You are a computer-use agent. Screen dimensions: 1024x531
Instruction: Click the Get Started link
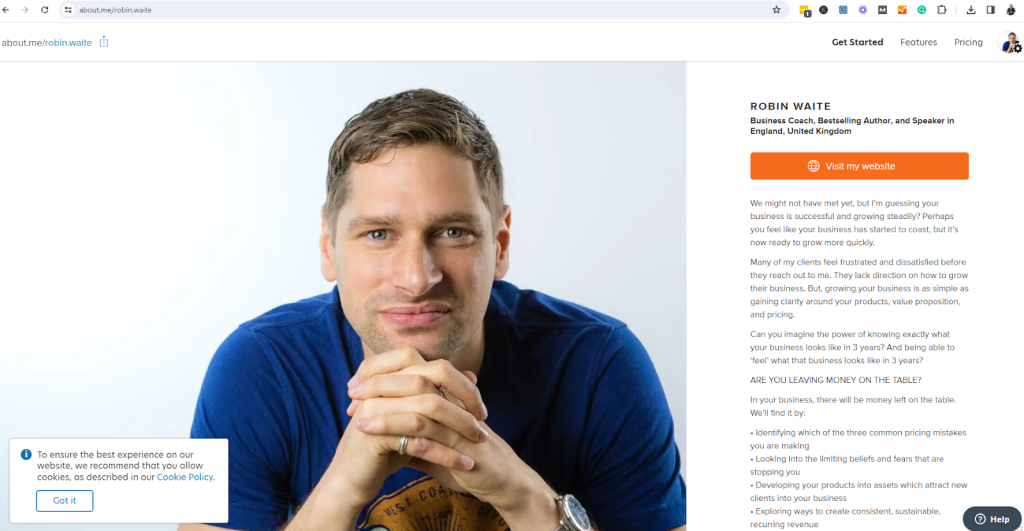coord(857,42)
